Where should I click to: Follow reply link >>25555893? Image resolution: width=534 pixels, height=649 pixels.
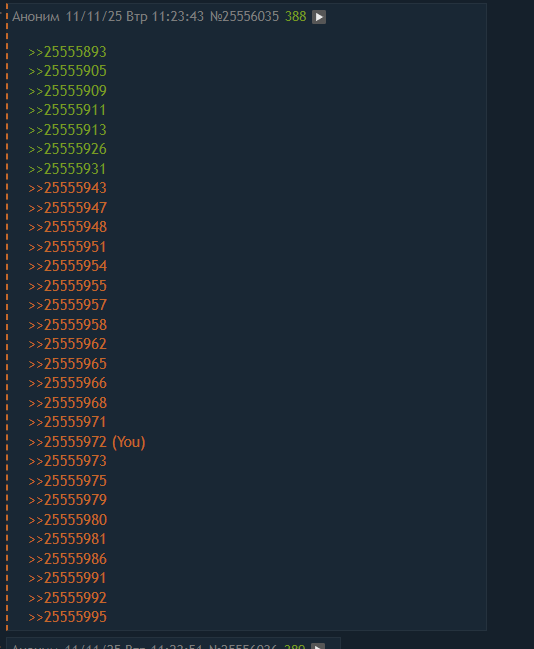click(67, 52)
